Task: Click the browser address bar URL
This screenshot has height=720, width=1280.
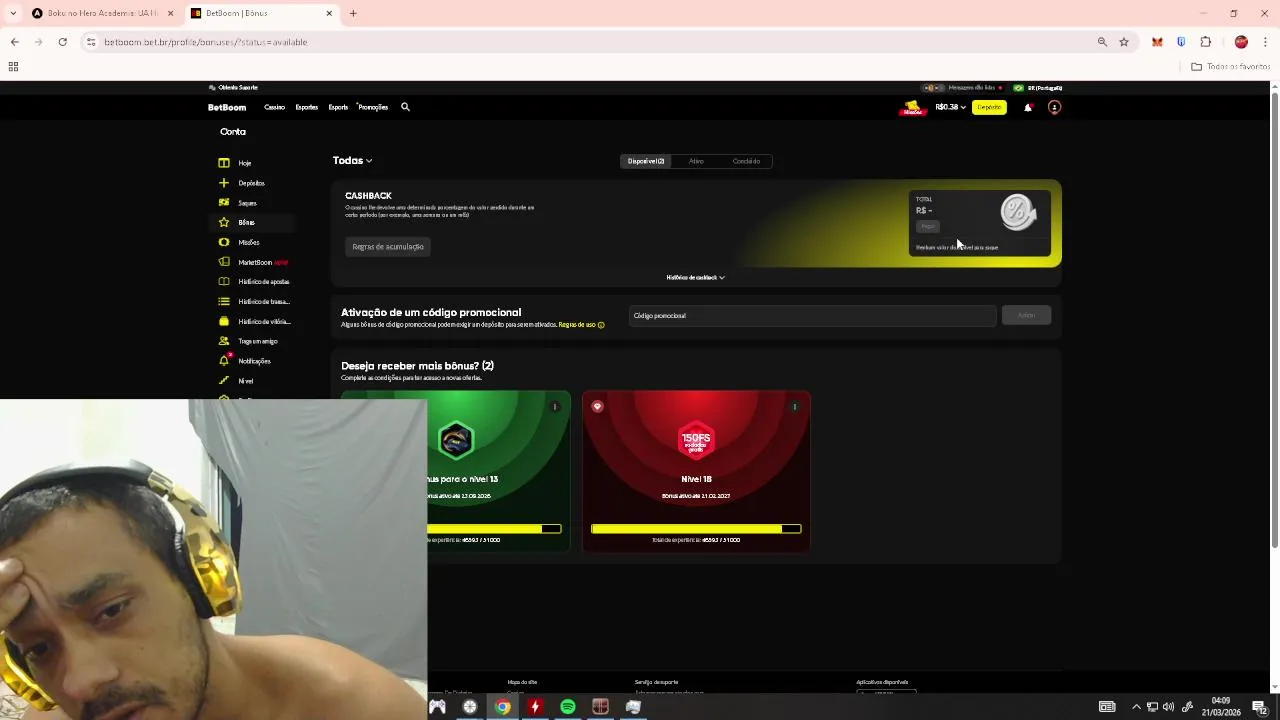Action: [x=206, y=42]
